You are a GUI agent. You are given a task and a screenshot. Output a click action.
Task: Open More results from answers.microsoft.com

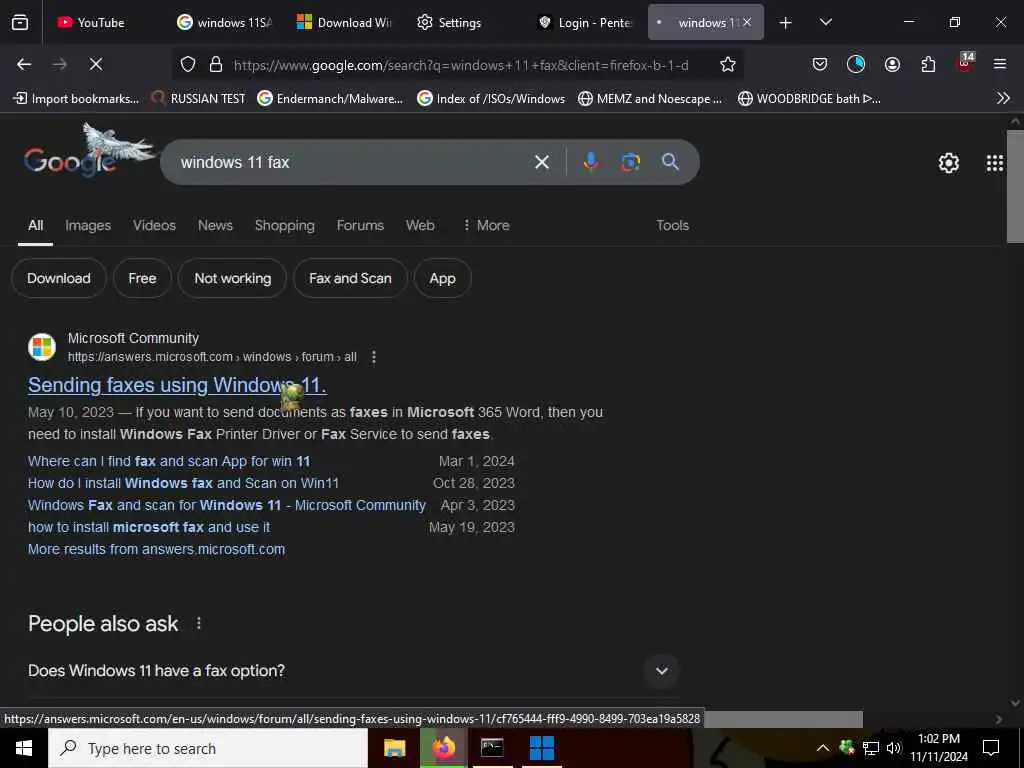[156, 549]
